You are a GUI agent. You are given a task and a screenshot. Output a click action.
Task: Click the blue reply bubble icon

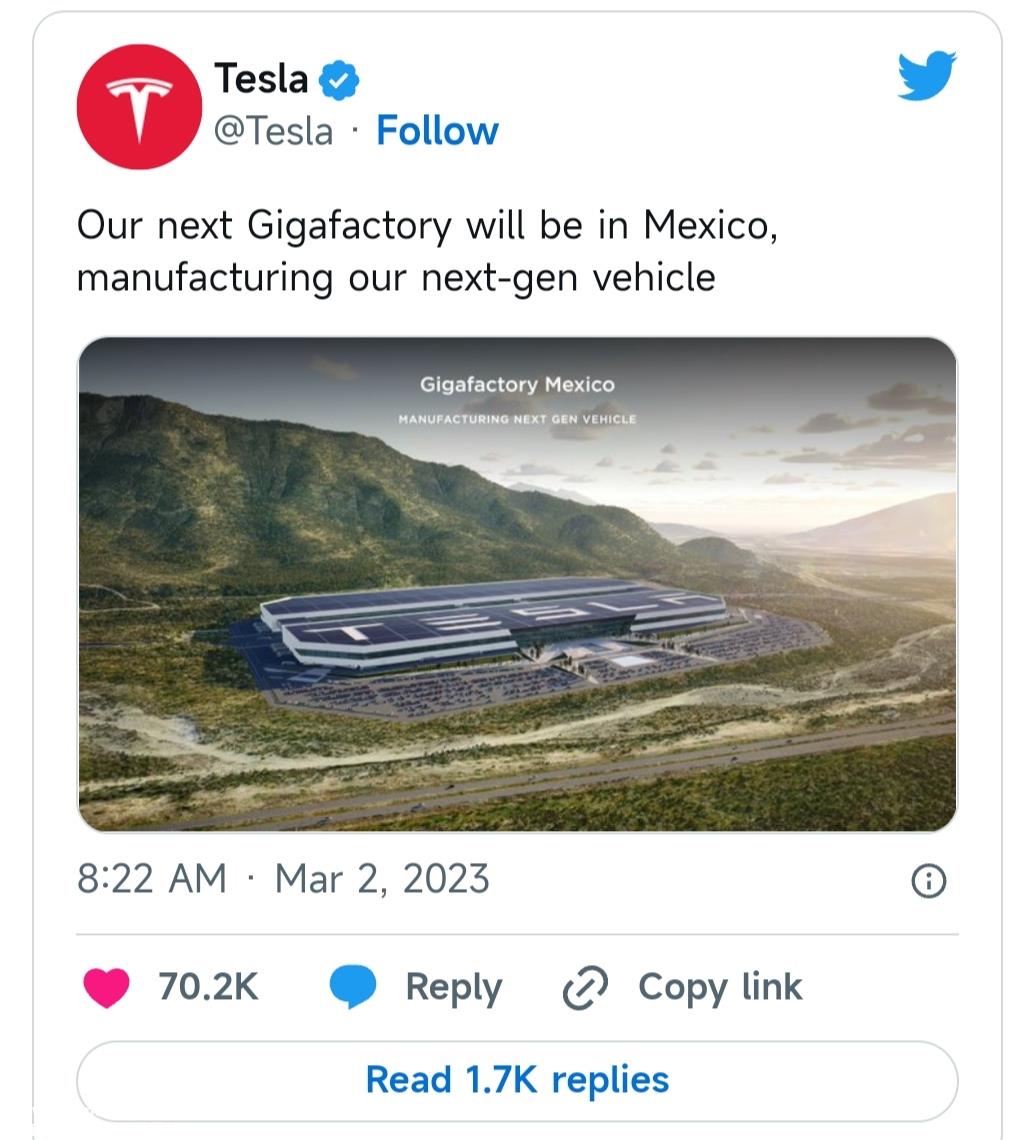click(353, 987)
